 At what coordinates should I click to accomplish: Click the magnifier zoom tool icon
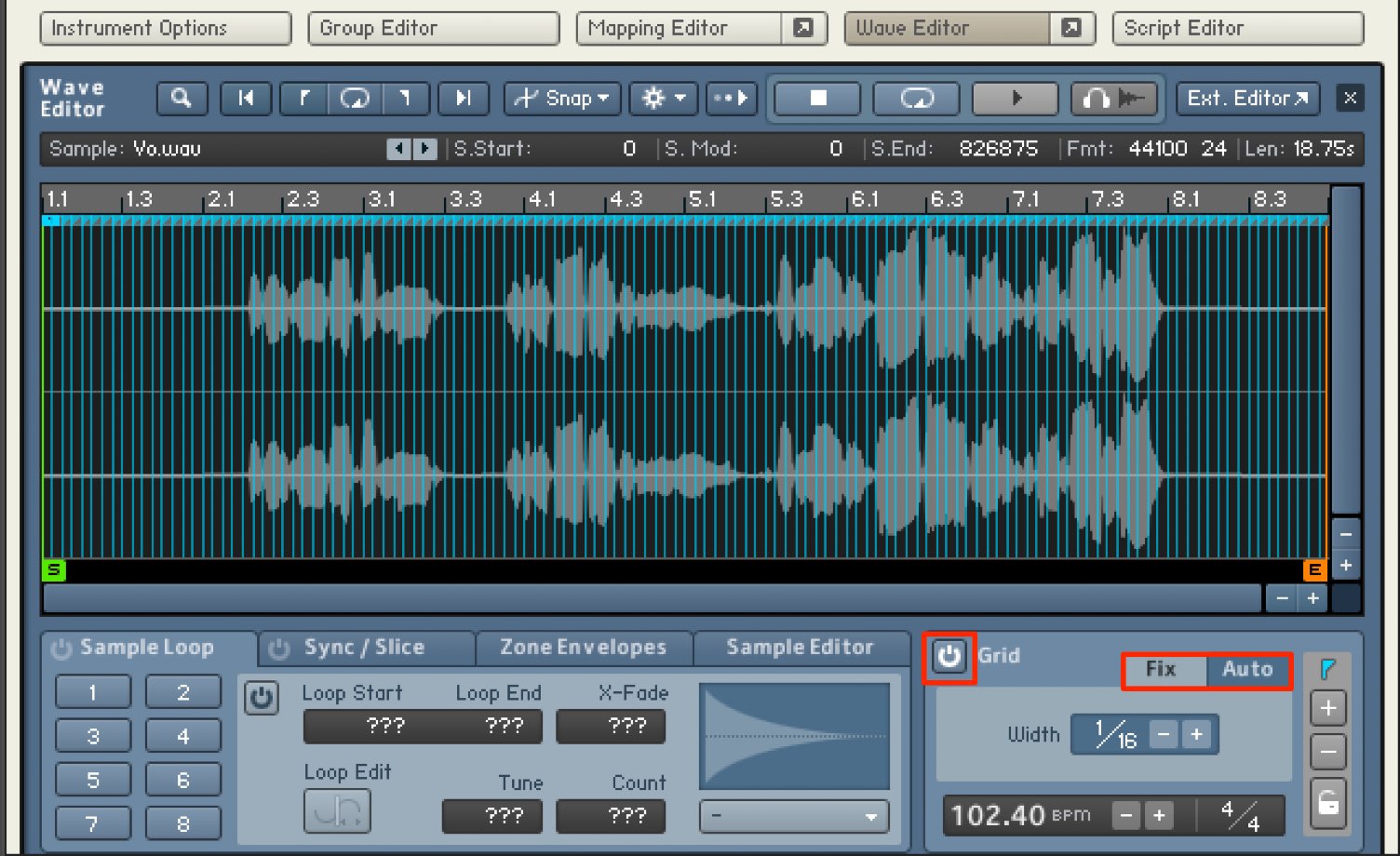[182, 98]
